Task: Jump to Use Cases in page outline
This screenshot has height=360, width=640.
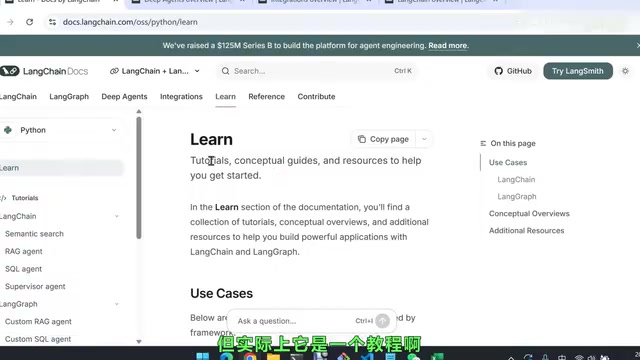Action: pyautogui.click(x=508, y=162)
